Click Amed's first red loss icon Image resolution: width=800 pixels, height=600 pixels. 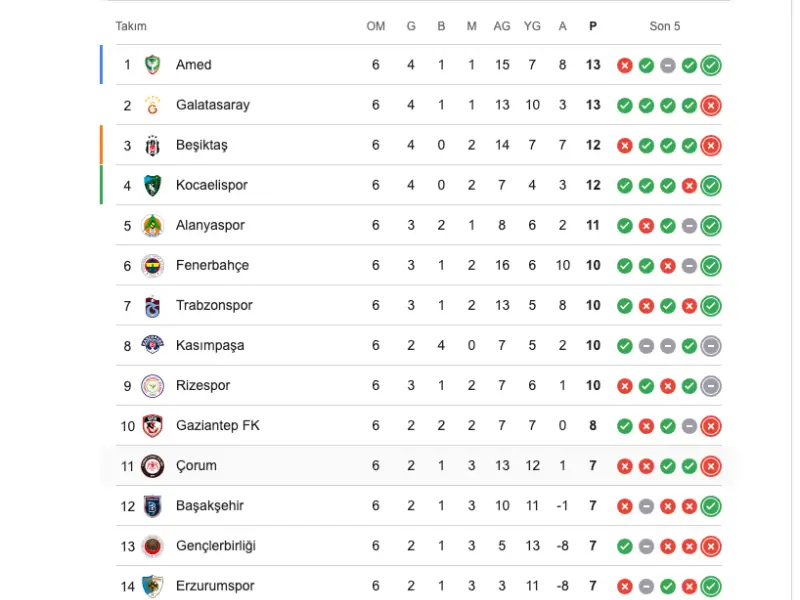tap(624, 65)
